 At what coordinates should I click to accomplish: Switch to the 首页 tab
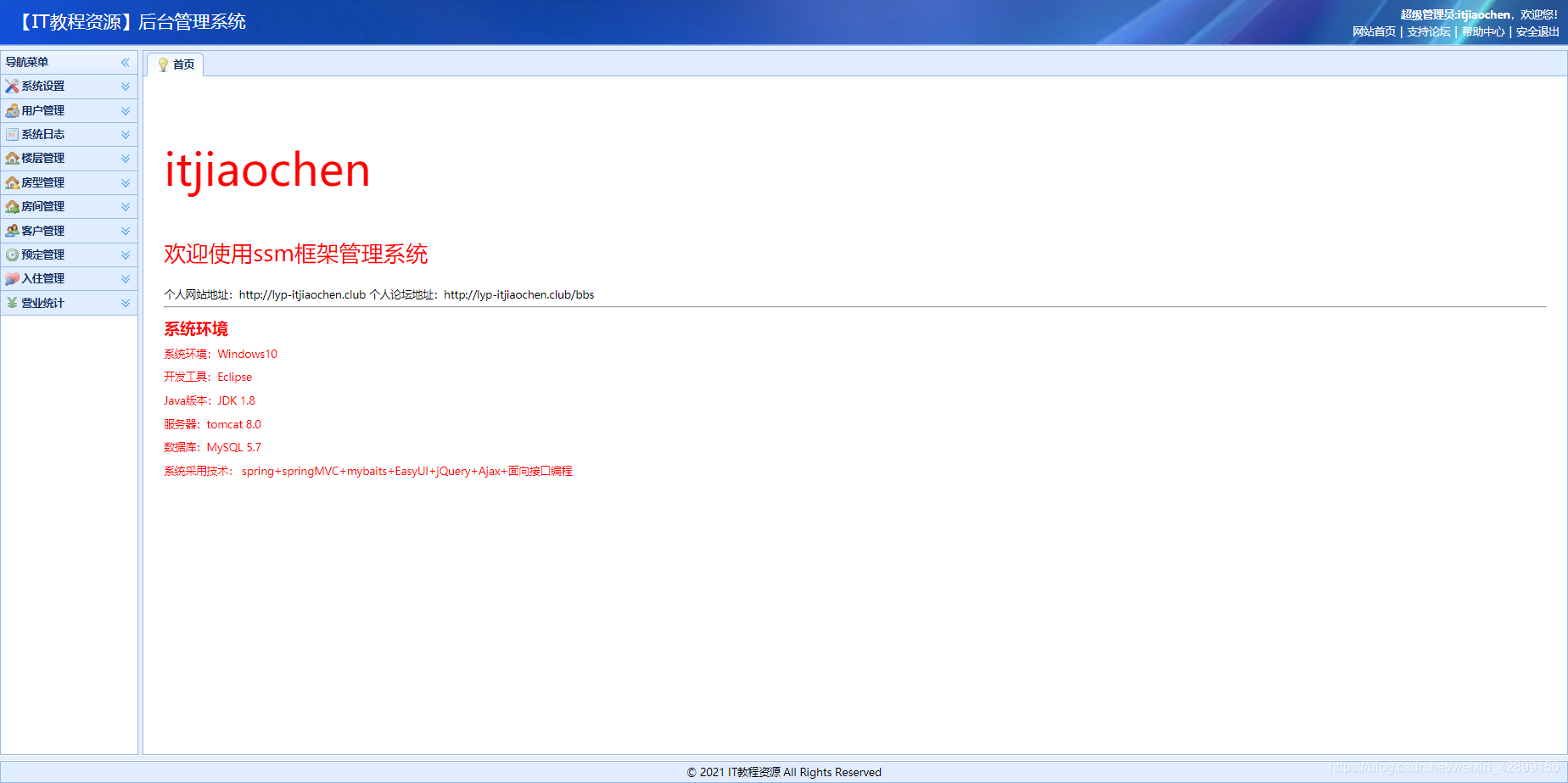pyautogui.click(x=176, y=64)
